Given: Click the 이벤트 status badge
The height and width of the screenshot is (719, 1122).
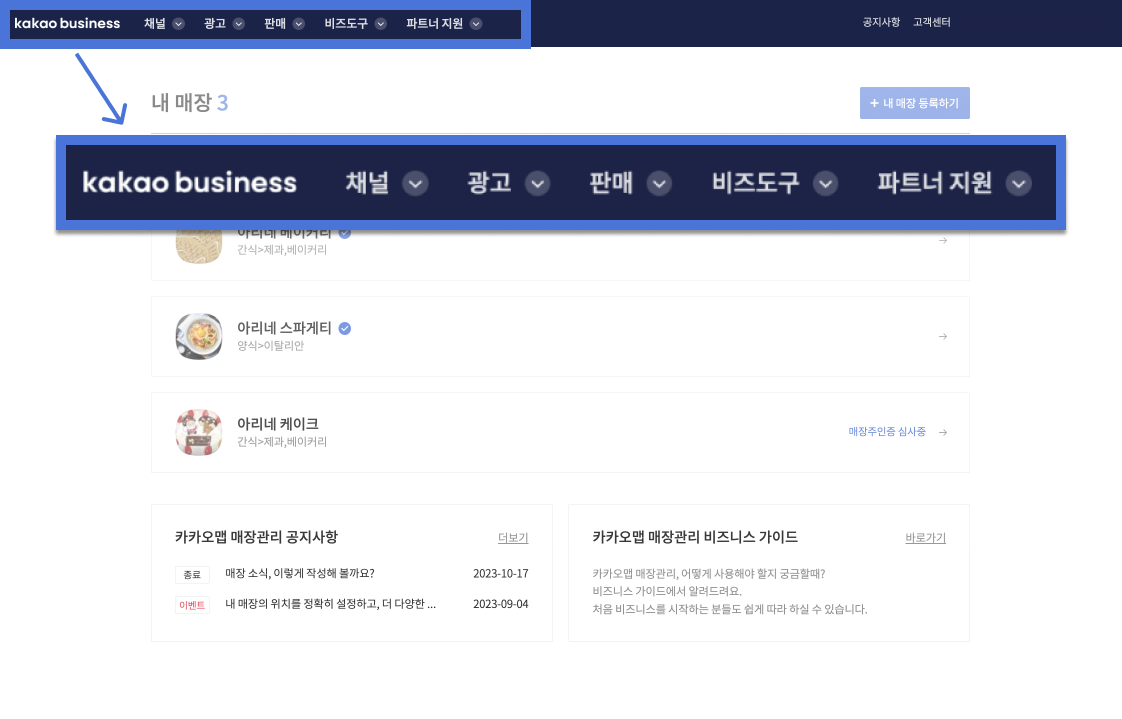Looking at the screenshot, I should pyautogui.click(x=192, y=605).
